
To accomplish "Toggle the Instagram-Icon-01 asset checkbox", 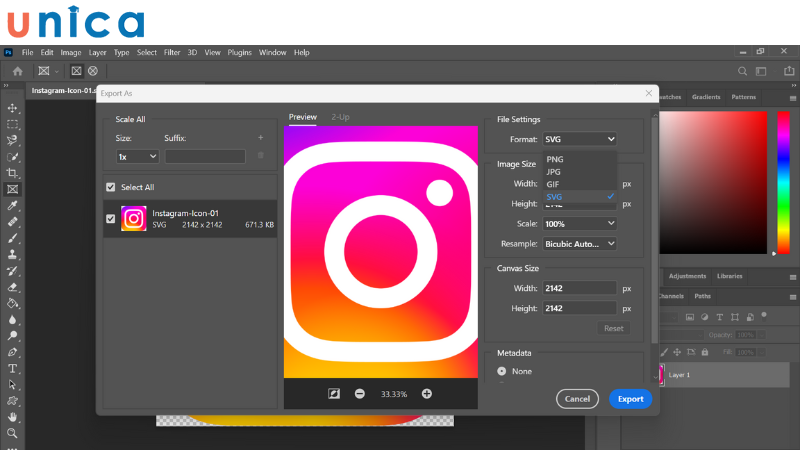I will (x=111, y=219).
